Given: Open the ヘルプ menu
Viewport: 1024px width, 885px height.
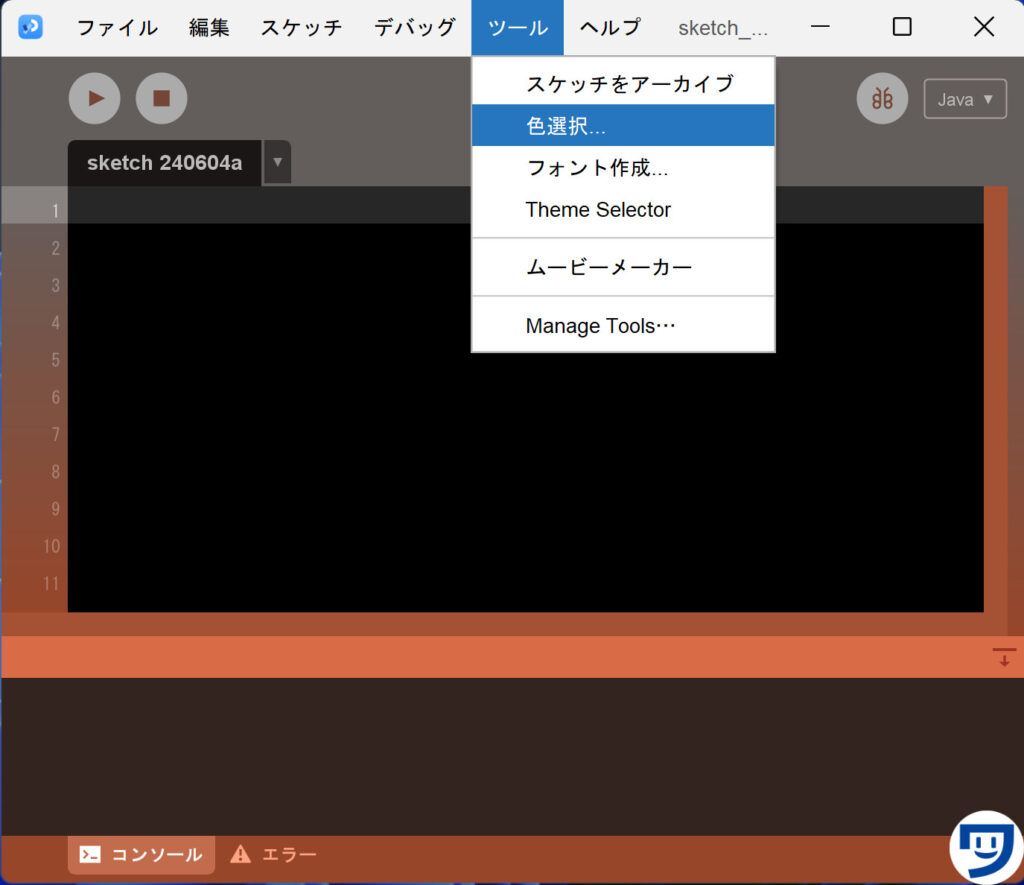Looking at the screenshot, I should click(x=611, y=27).
